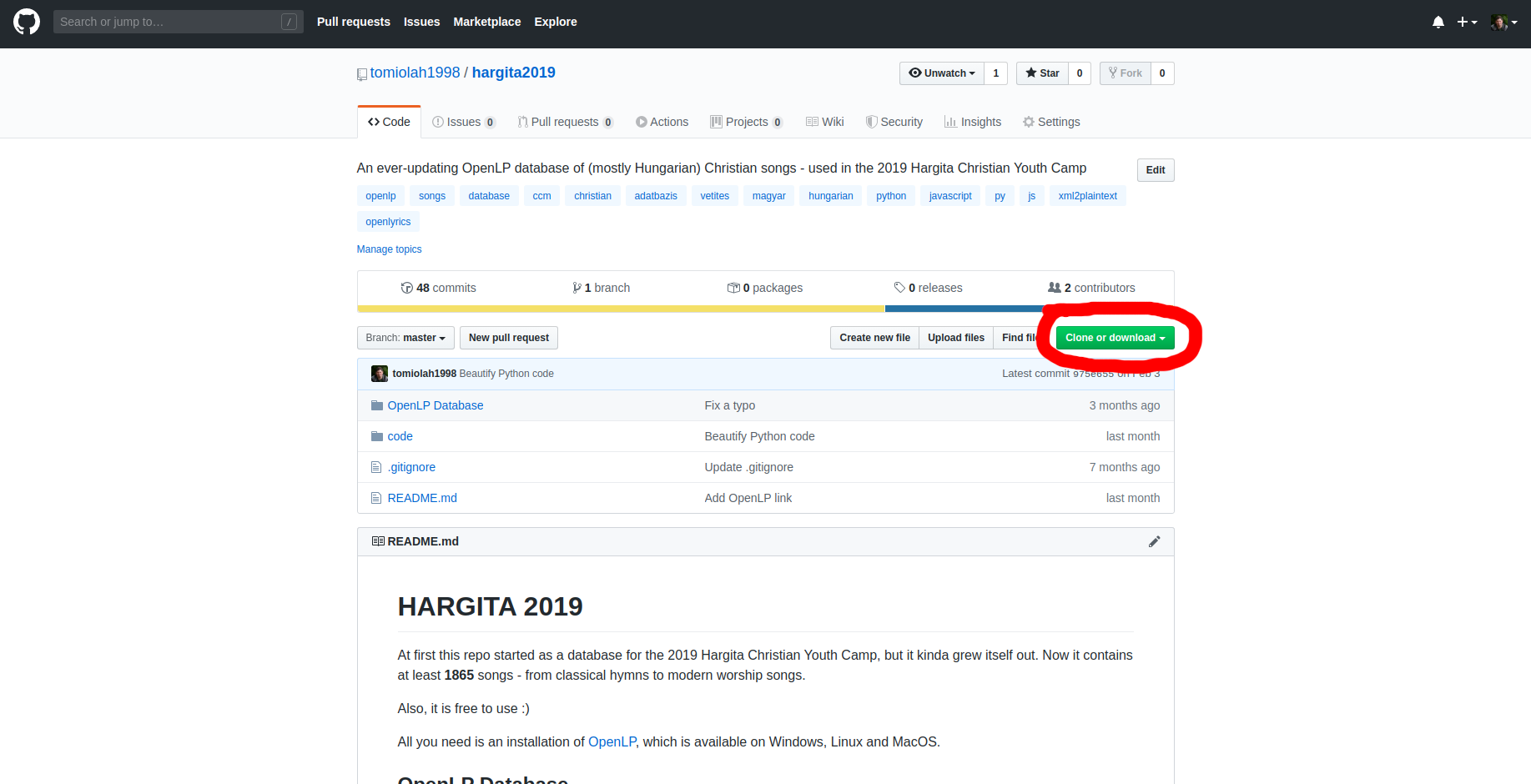1531x784 pixels.
Task: Click the .gitignore file icon
Action: (376, 467)
